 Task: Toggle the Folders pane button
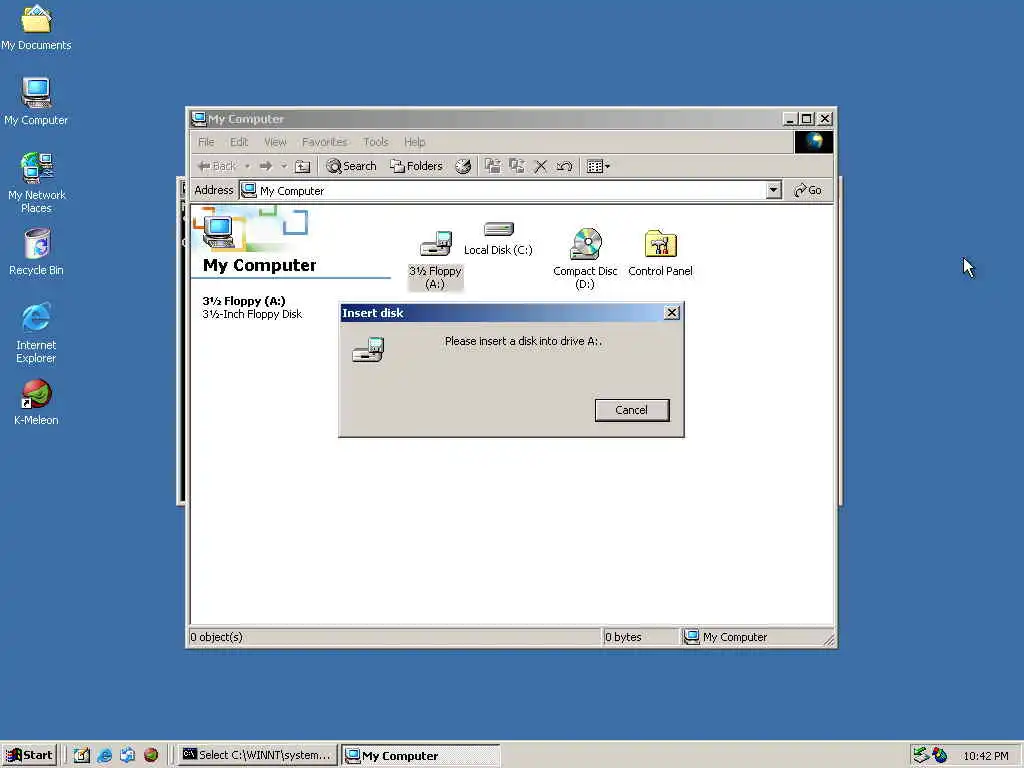pyautogui.click(x=416, y=167)
